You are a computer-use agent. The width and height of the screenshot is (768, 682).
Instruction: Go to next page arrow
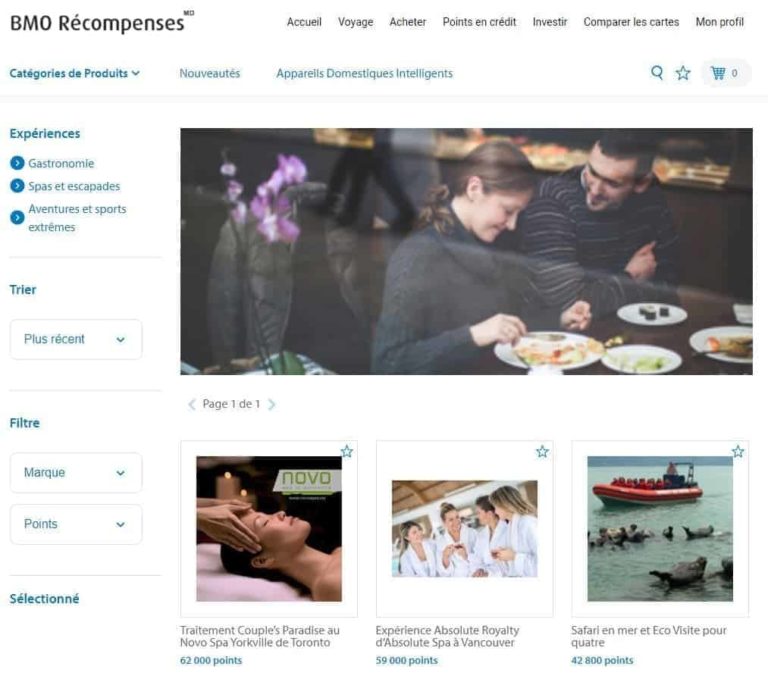[x=272, y=404]
